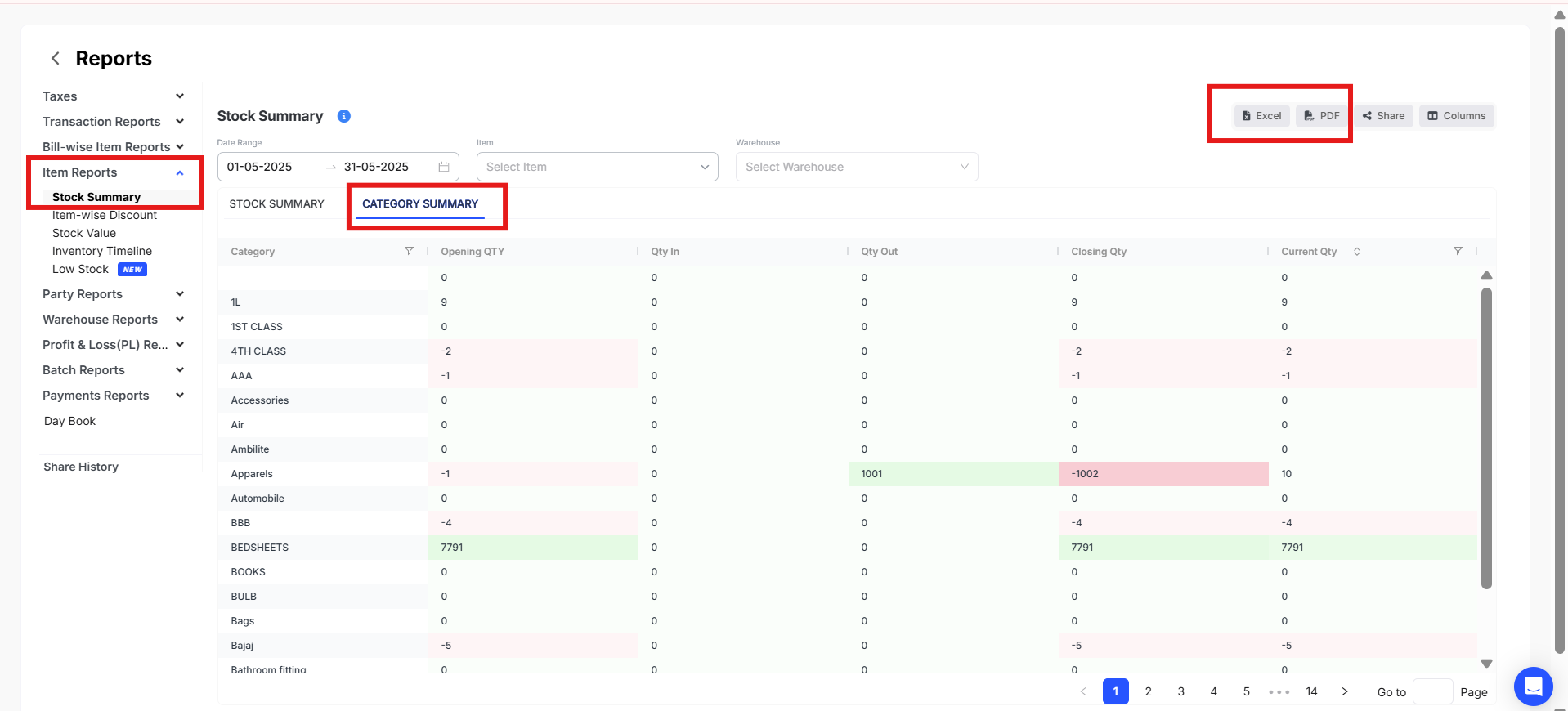
Task: Click the table's vertical scrollbar
Action: [1486, 437]
